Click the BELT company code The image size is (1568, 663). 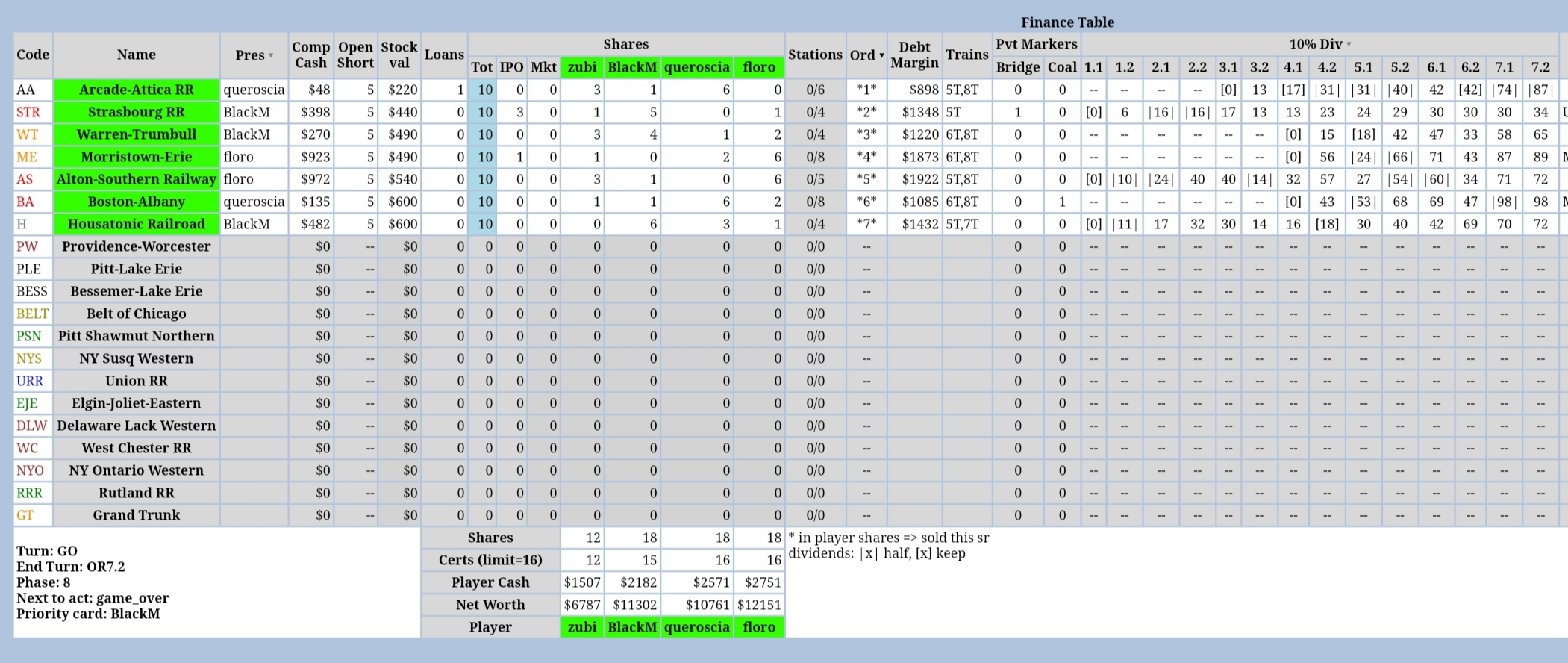point(32,314)
